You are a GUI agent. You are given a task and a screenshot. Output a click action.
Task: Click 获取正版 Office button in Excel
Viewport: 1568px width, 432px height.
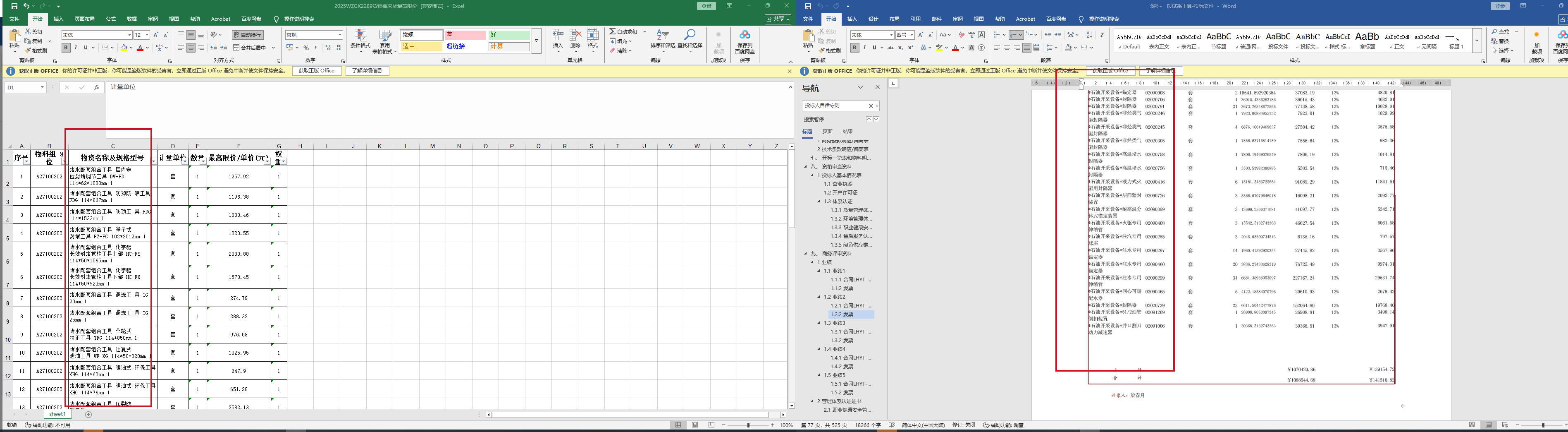coord(317,71)
